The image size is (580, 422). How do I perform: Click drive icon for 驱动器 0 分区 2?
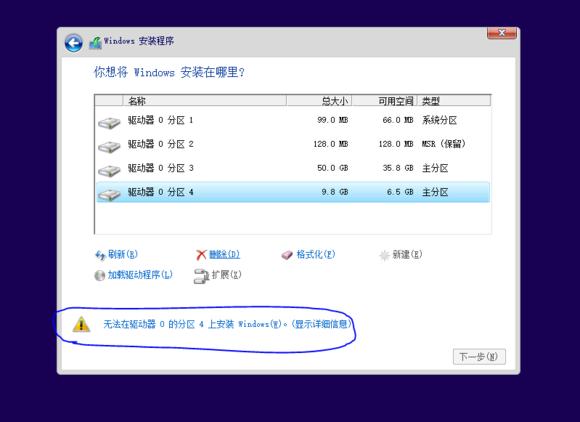tap(109, 146)
